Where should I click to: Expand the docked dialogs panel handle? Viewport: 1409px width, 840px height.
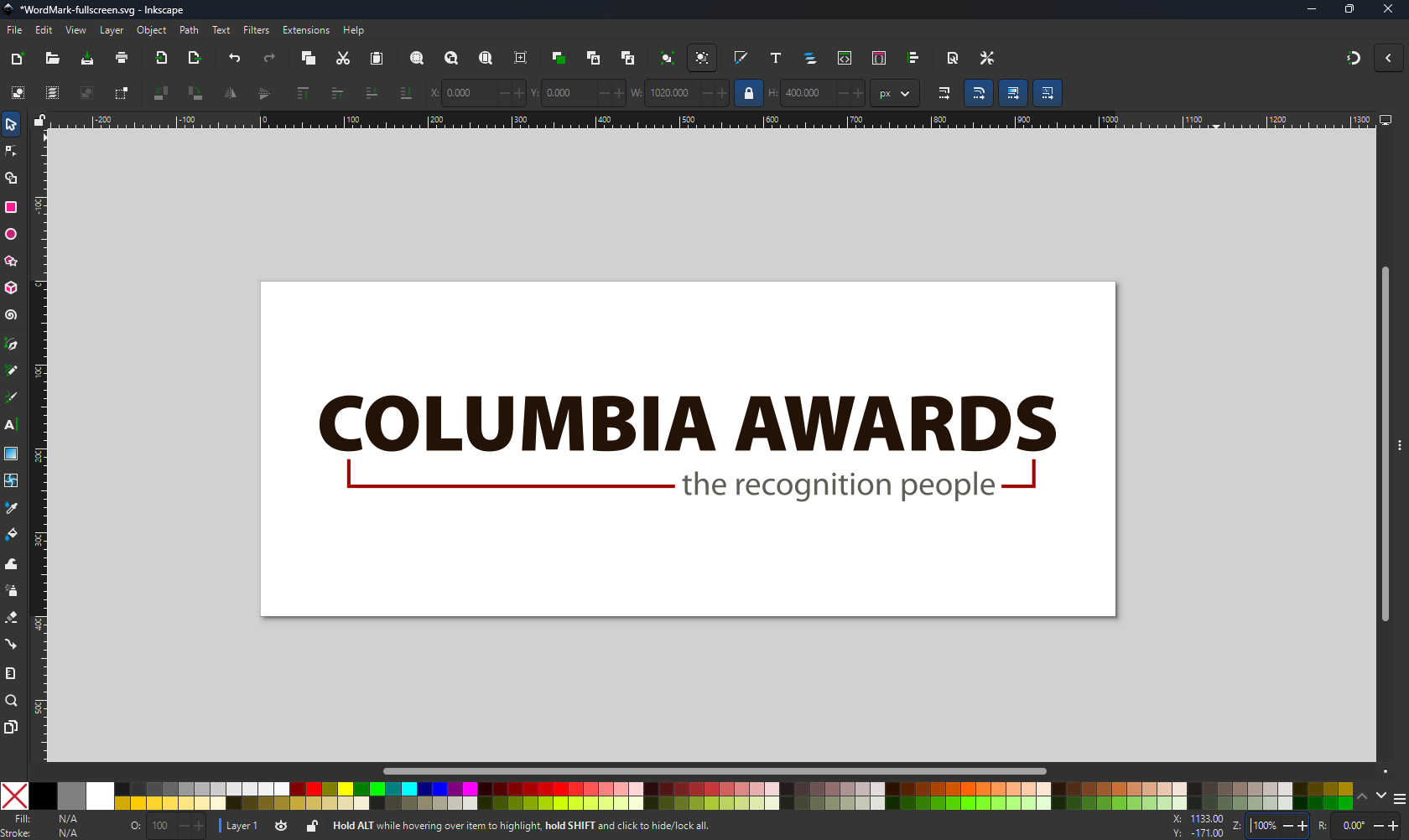coord(1400,445)
